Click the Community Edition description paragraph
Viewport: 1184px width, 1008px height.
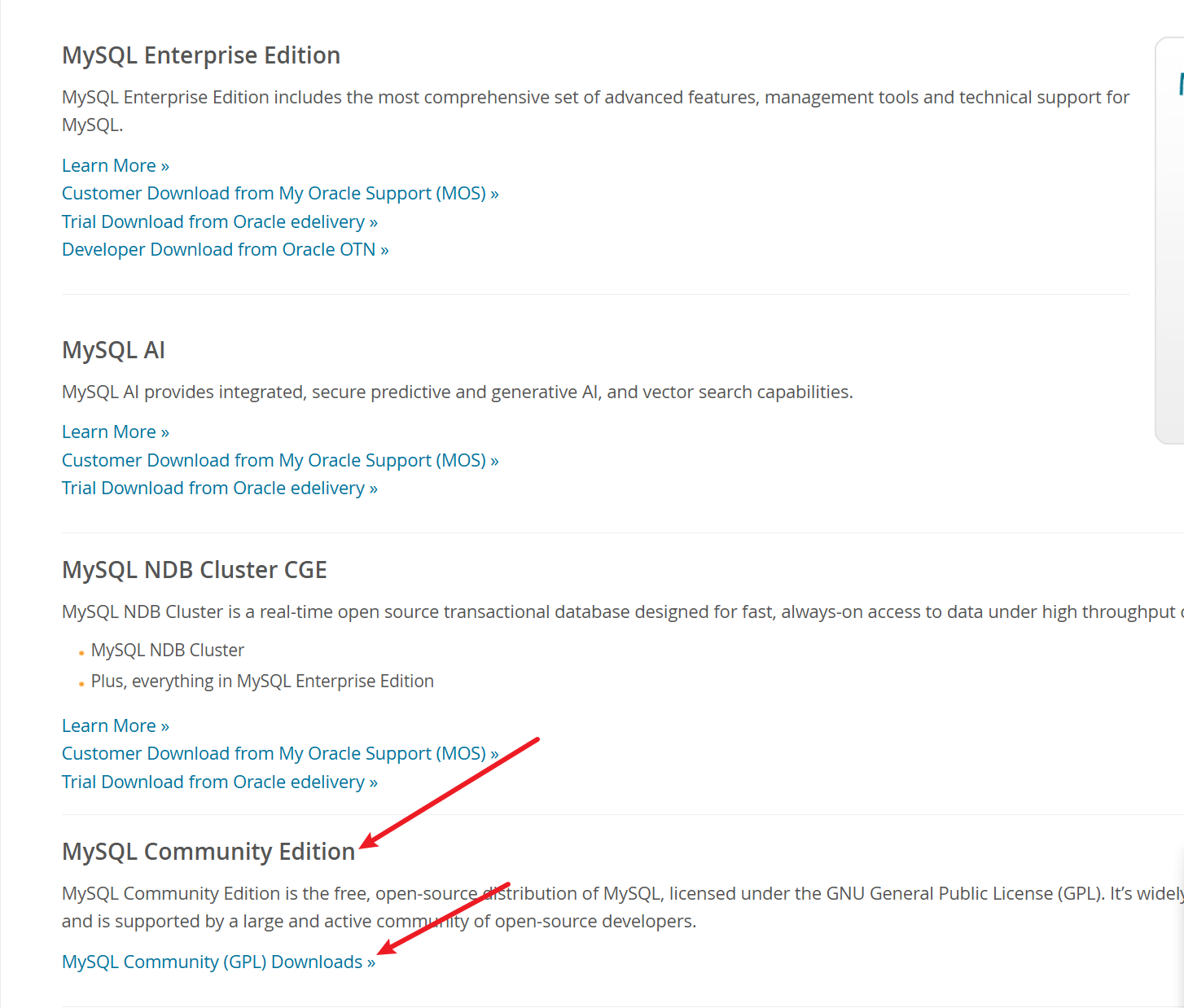(x=623, y=907)
